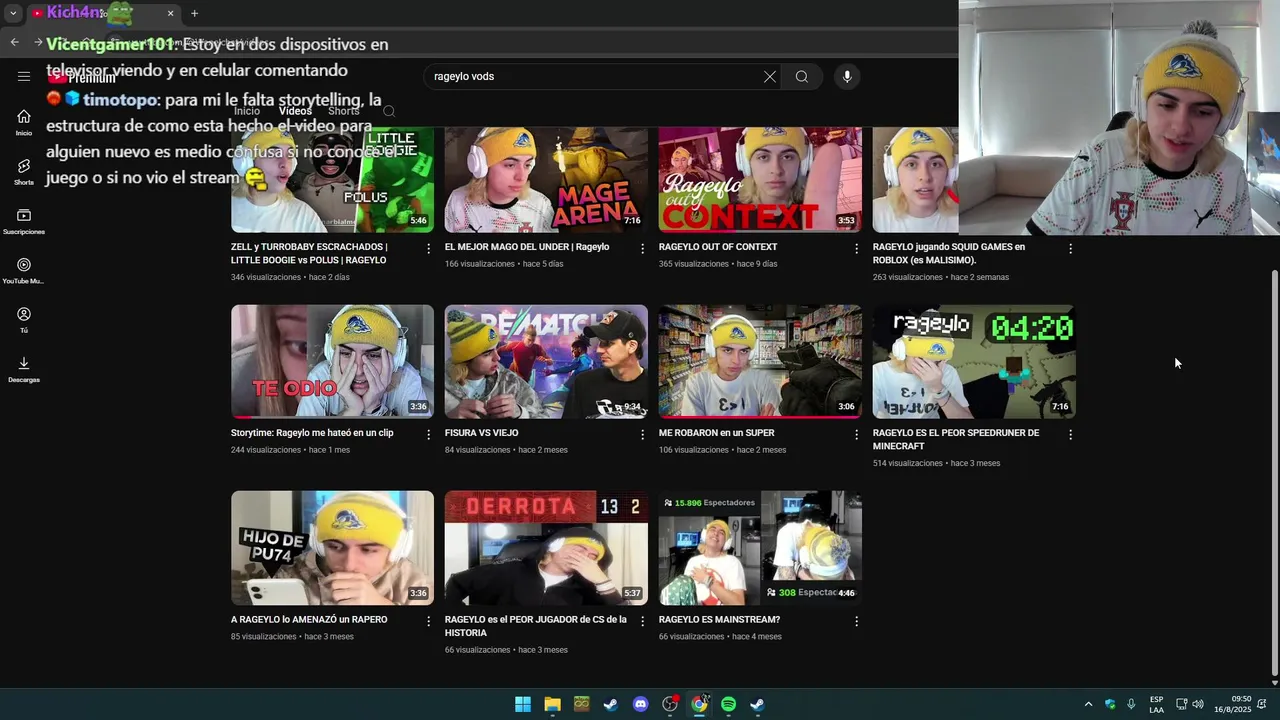Viewport: 1280px width, 720px height.
Task: Switch to the channel Shorts tab
Action: pyautogui.click(x=343, y=111)
